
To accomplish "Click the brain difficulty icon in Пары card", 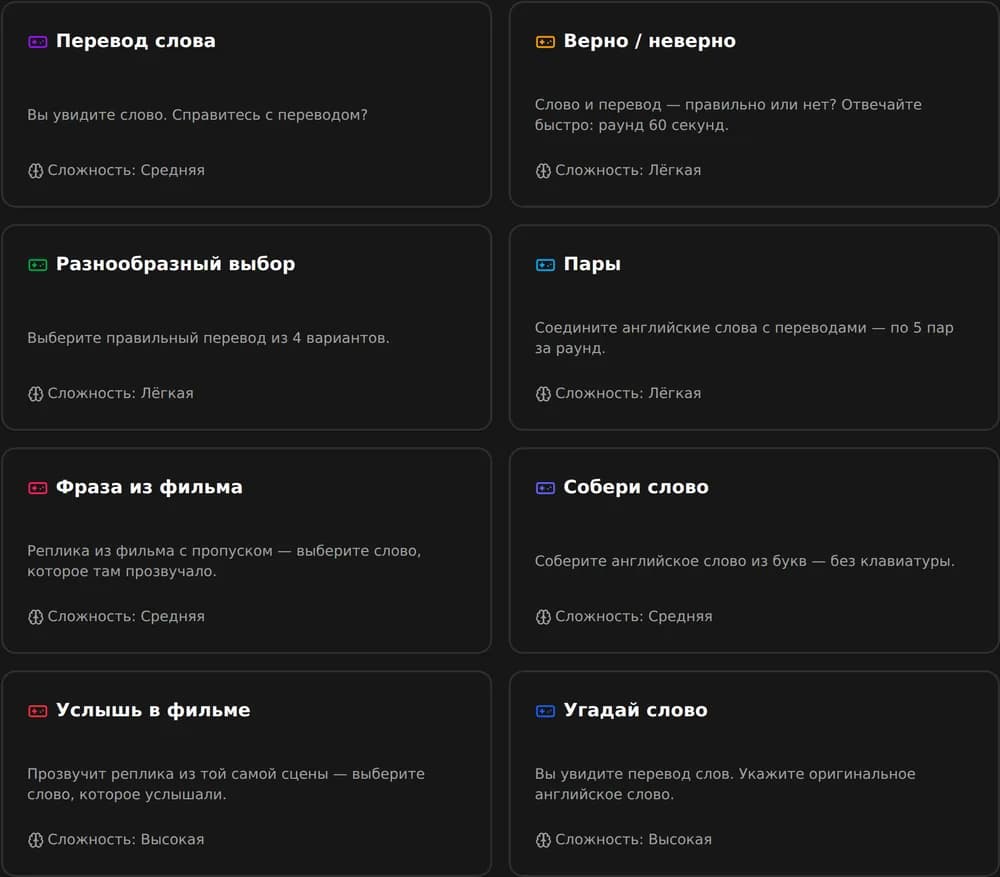I will tap(543, 394).
